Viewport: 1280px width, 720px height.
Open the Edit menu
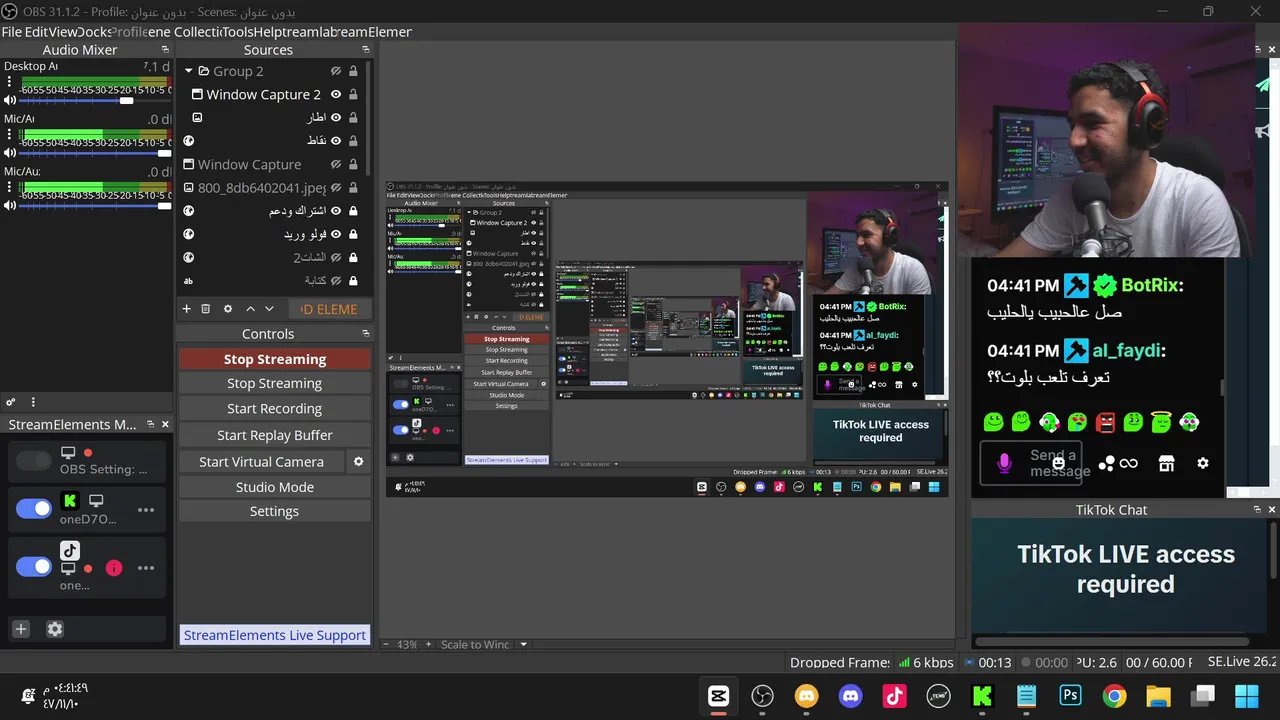[36, 32]
